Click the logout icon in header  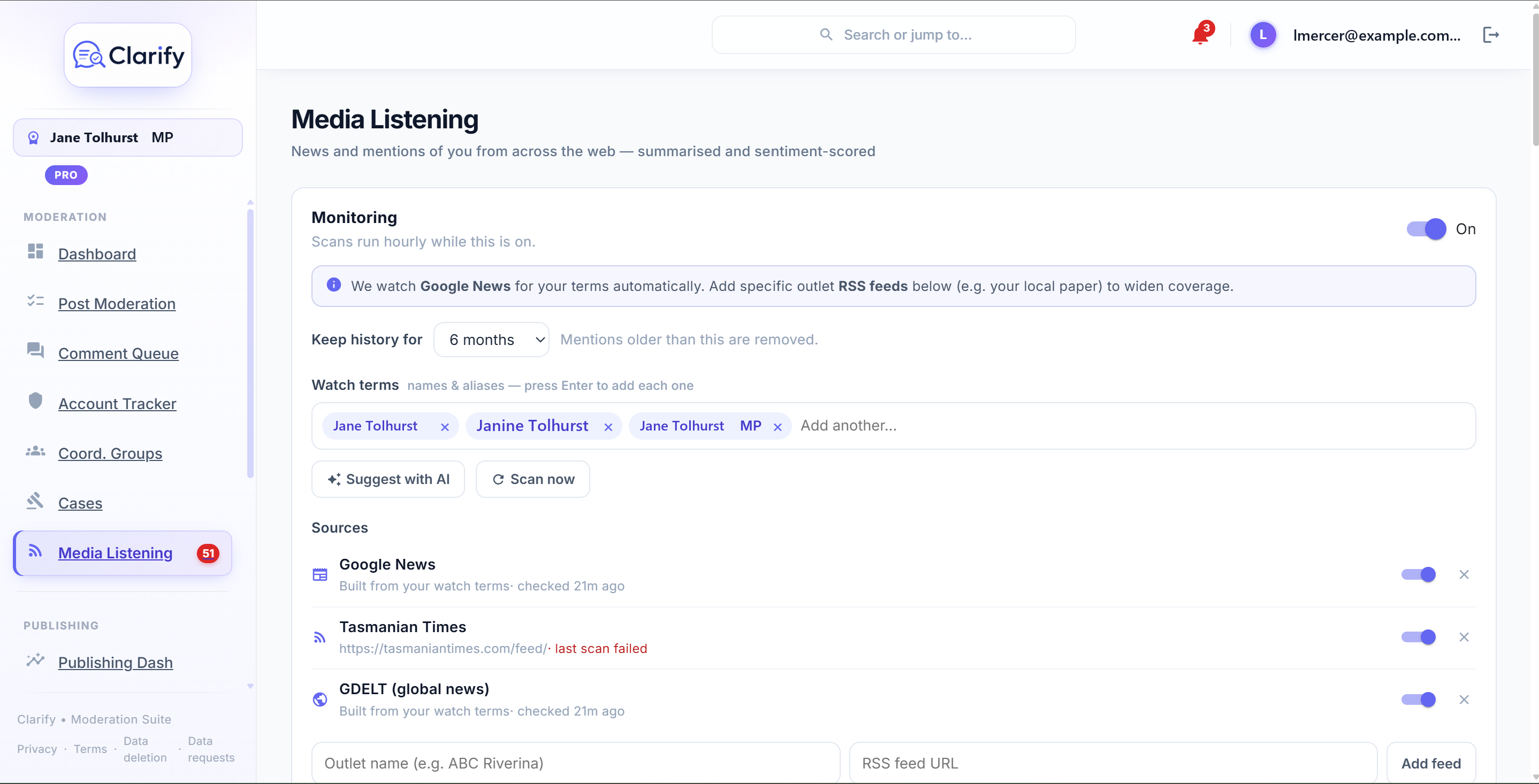point(1491,35)
